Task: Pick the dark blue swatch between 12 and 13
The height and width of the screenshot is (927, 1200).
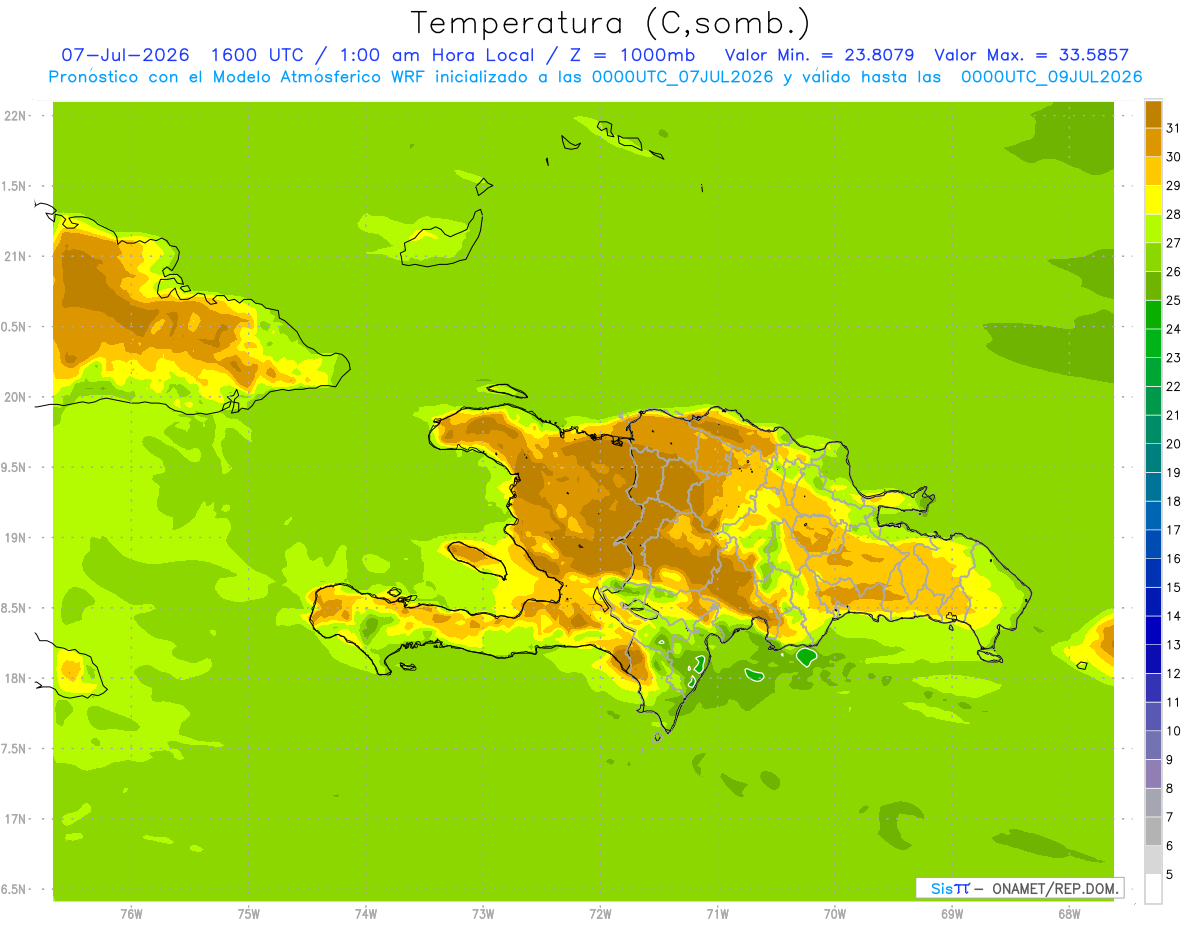Action: click(x=1153, y=659)
